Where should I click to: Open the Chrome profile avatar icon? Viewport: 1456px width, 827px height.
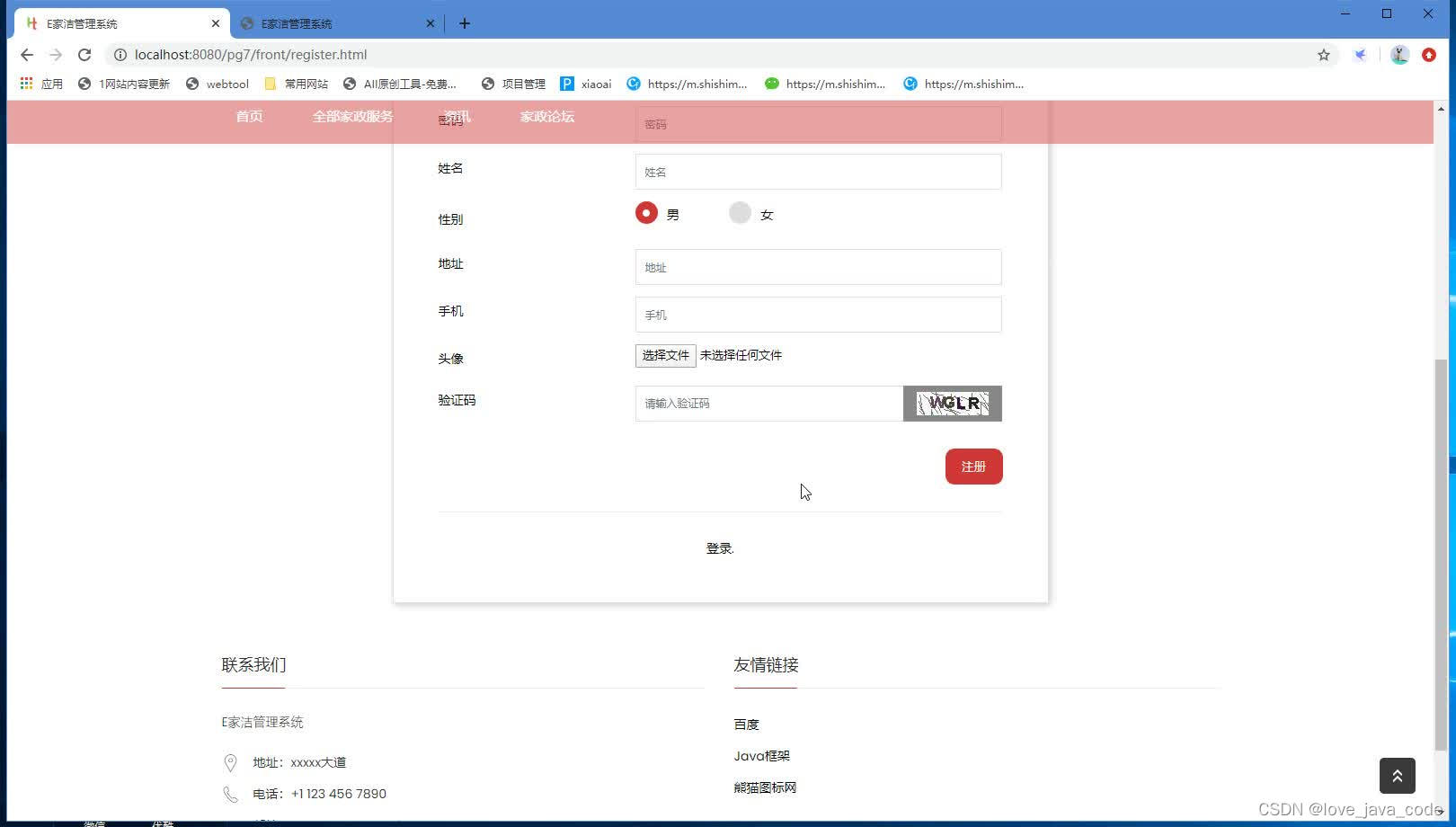point(1398,55)
